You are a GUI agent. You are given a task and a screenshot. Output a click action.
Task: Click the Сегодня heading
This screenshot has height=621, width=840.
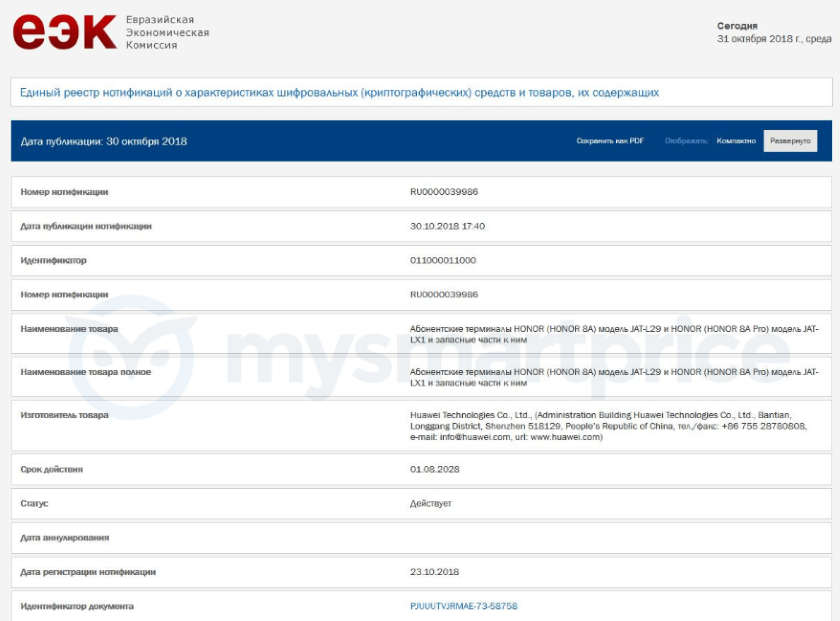(737, 26)
